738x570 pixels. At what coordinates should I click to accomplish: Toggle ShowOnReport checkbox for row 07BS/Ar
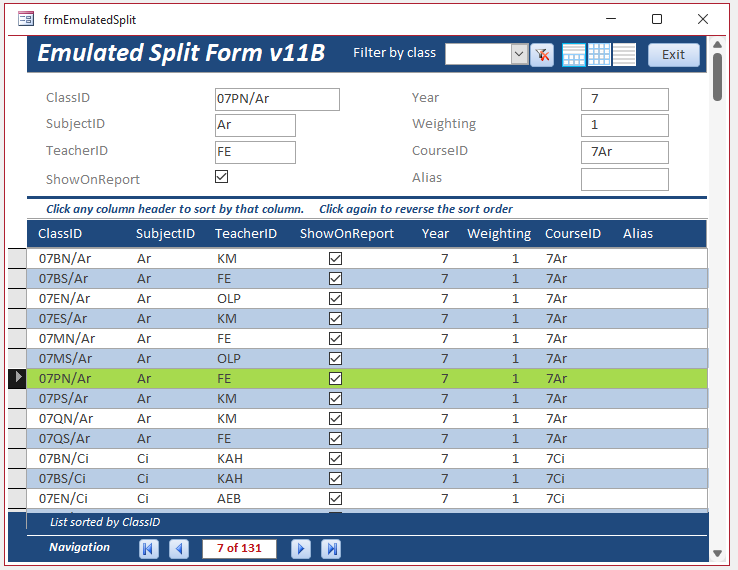tap(335, 278)
